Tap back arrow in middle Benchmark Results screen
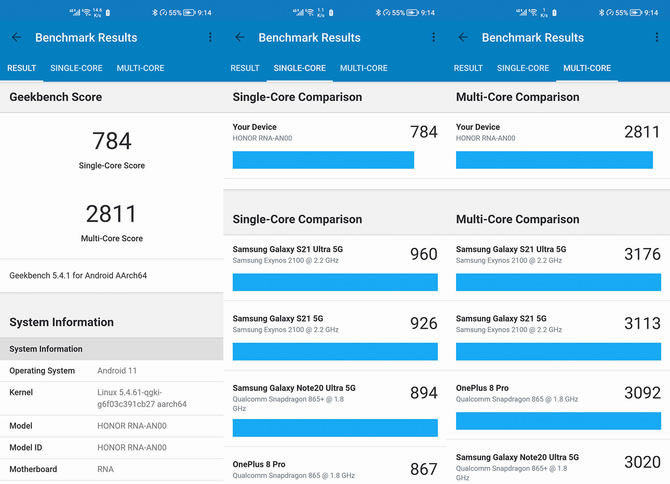The width and height of the screenshot is (670, 484). tap(240, 38)
